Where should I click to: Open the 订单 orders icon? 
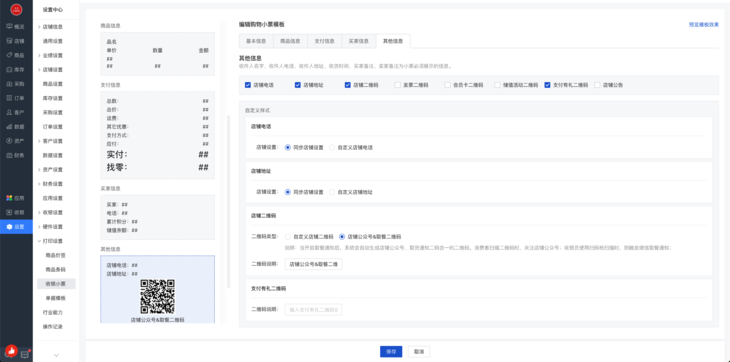tap(9, 98)
